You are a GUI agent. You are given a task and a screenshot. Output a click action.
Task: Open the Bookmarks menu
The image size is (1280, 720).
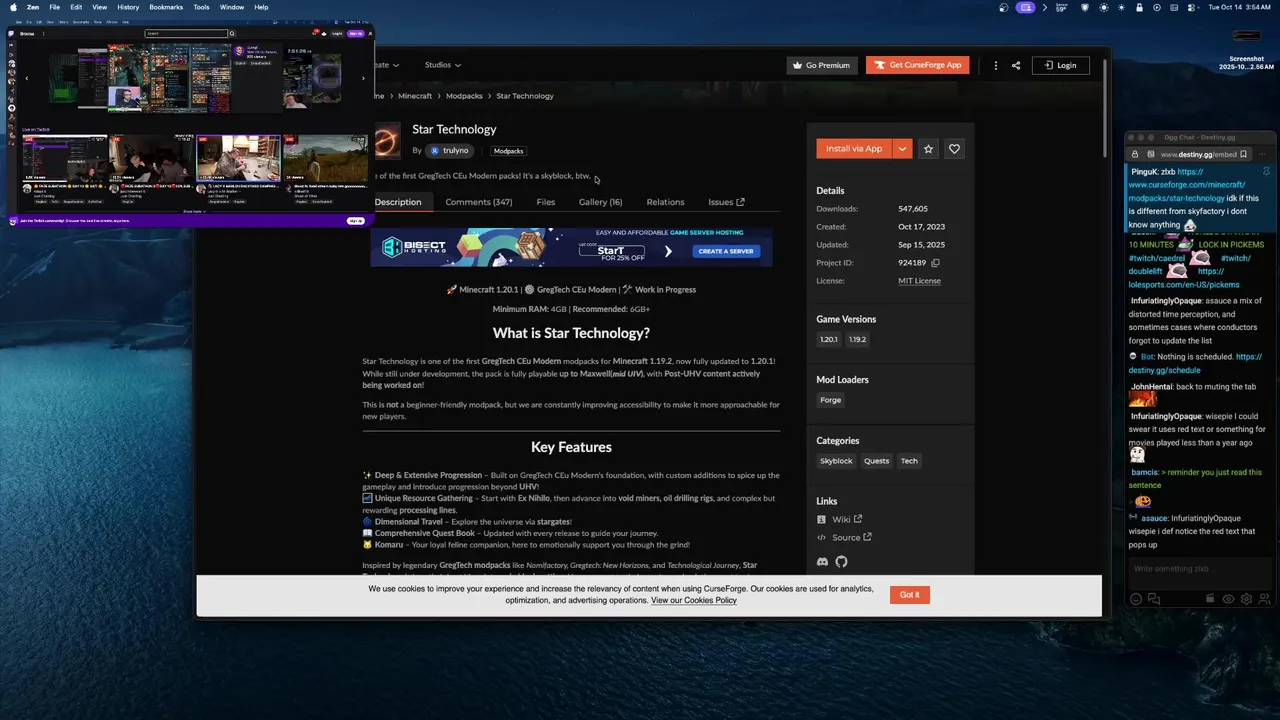pos(166,7)
